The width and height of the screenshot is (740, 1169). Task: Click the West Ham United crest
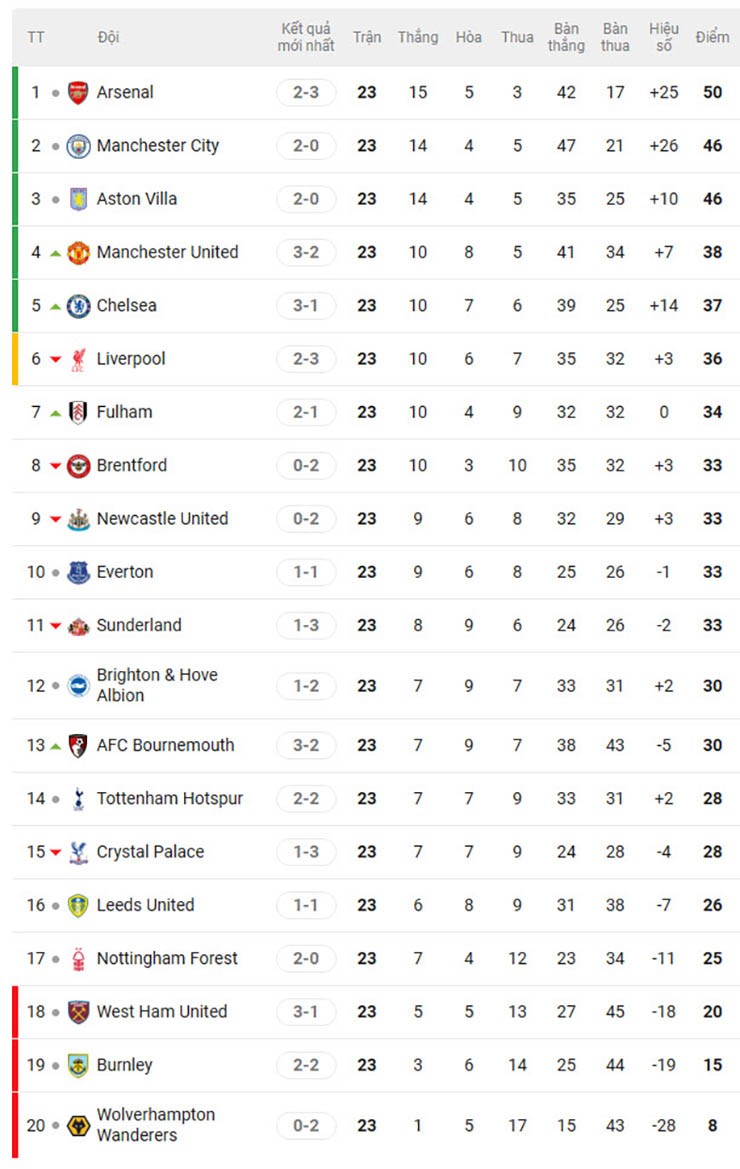(78, 1012)
